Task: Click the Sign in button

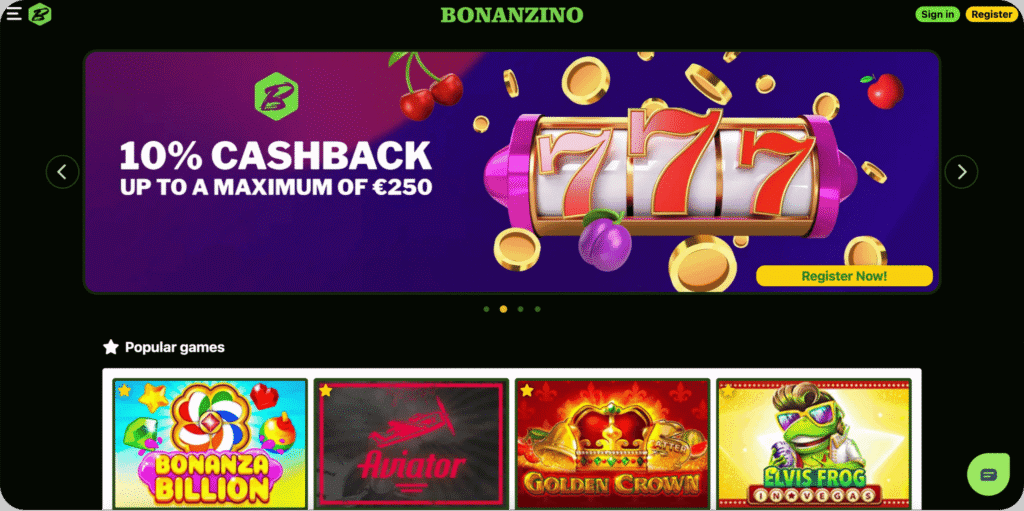Action: pyautogui.click(x=937, y=14)
